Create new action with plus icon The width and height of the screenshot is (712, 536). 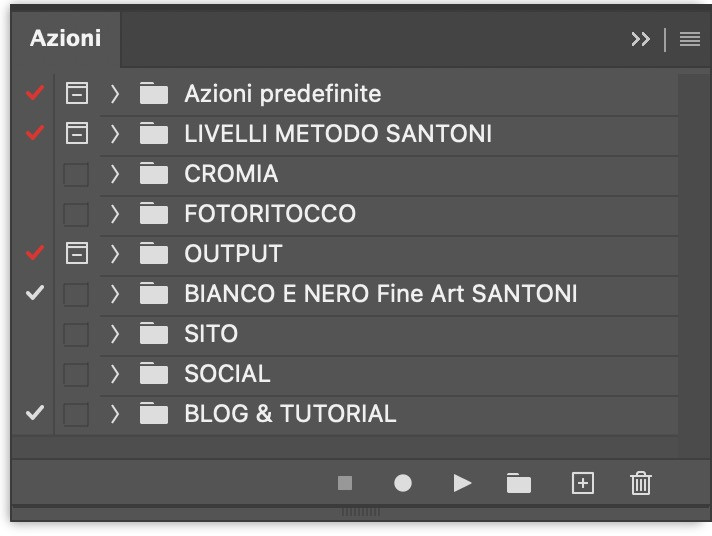[582, 483]
